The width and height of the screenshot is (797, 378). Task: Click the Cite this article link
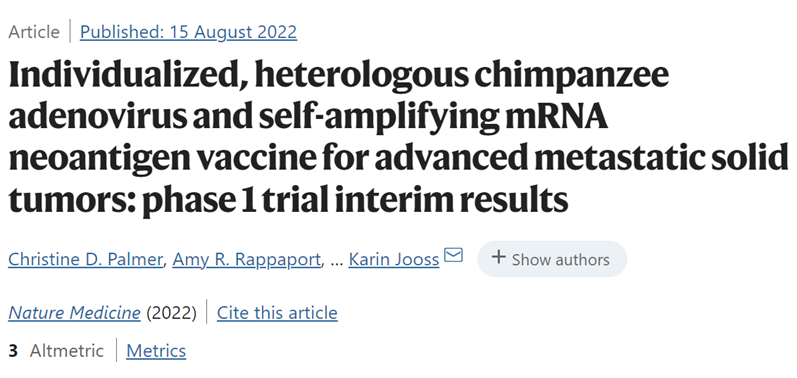pos(277,312)
